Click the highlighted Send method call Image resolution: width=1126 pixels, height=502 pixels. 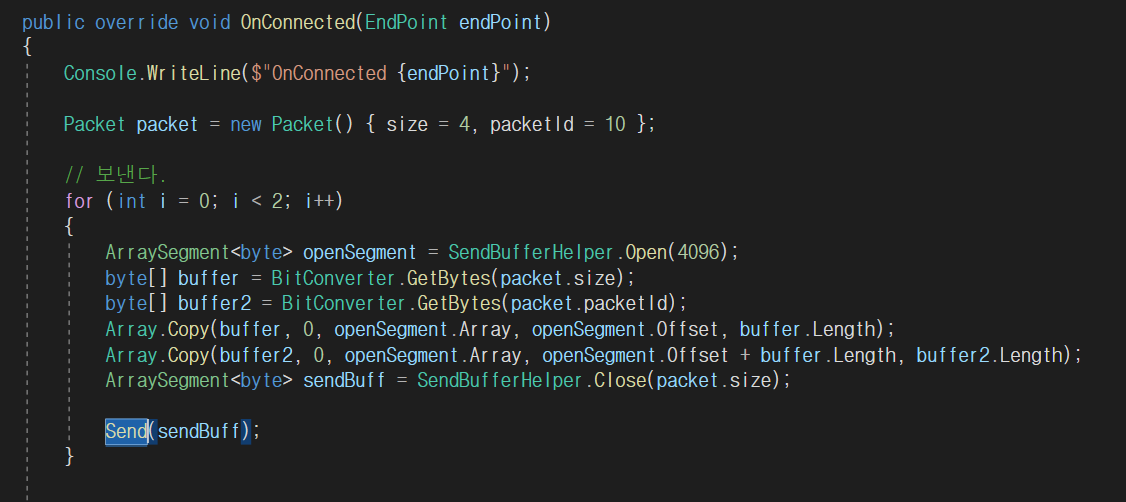[x=126, y=431]
